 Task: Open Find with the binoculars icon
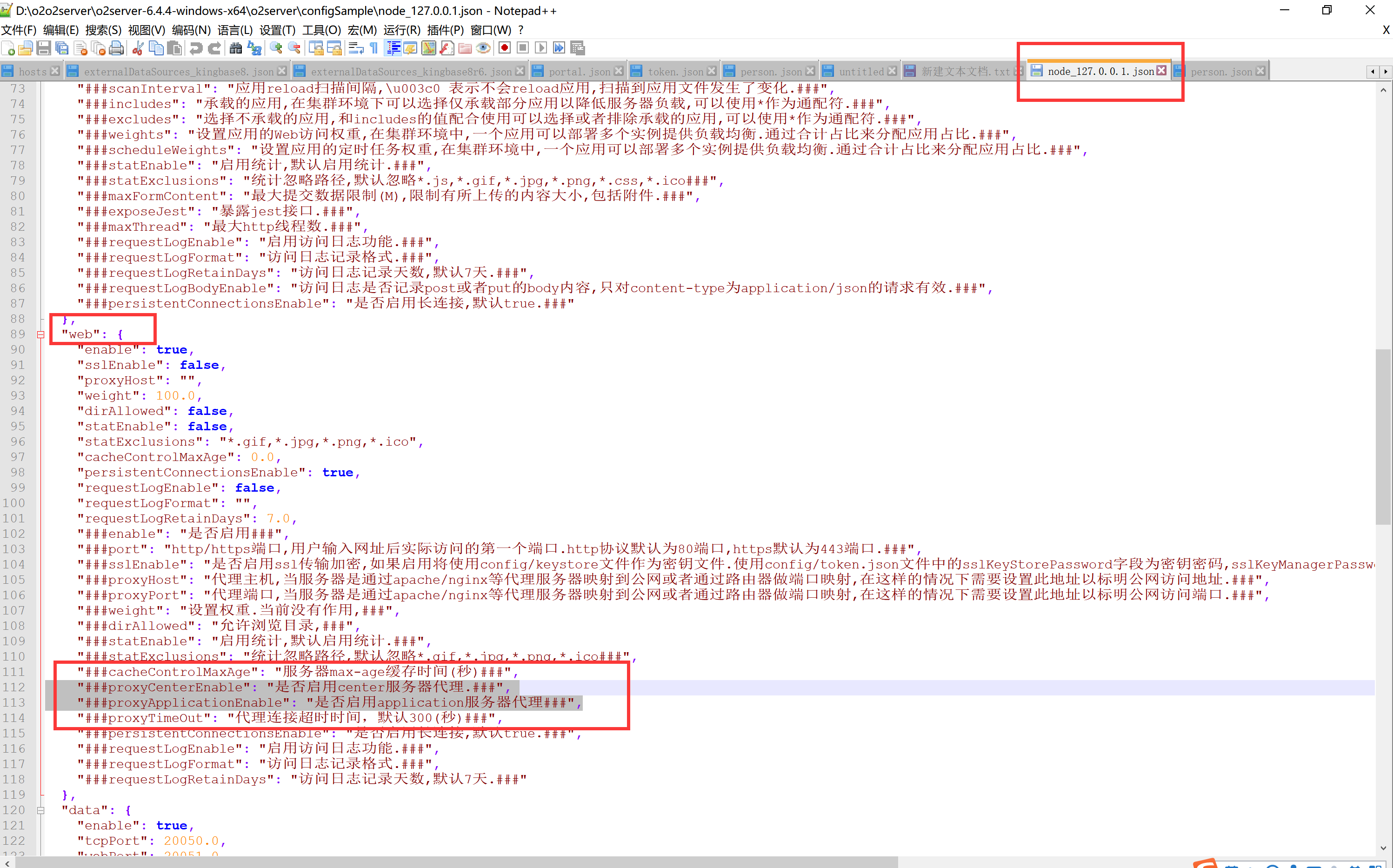click(x=235, y=48)
